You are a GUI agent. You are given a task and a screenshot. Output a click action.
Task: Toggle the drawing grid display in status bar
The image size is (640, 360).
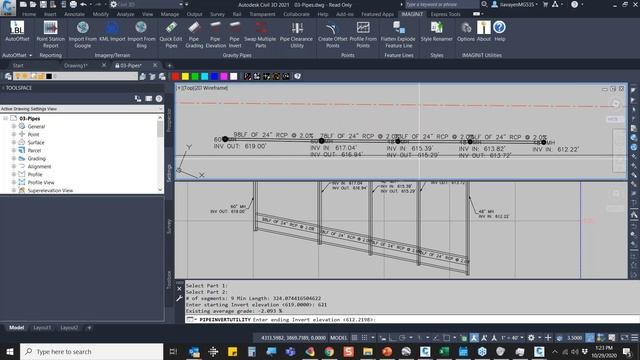pos(354,338)
